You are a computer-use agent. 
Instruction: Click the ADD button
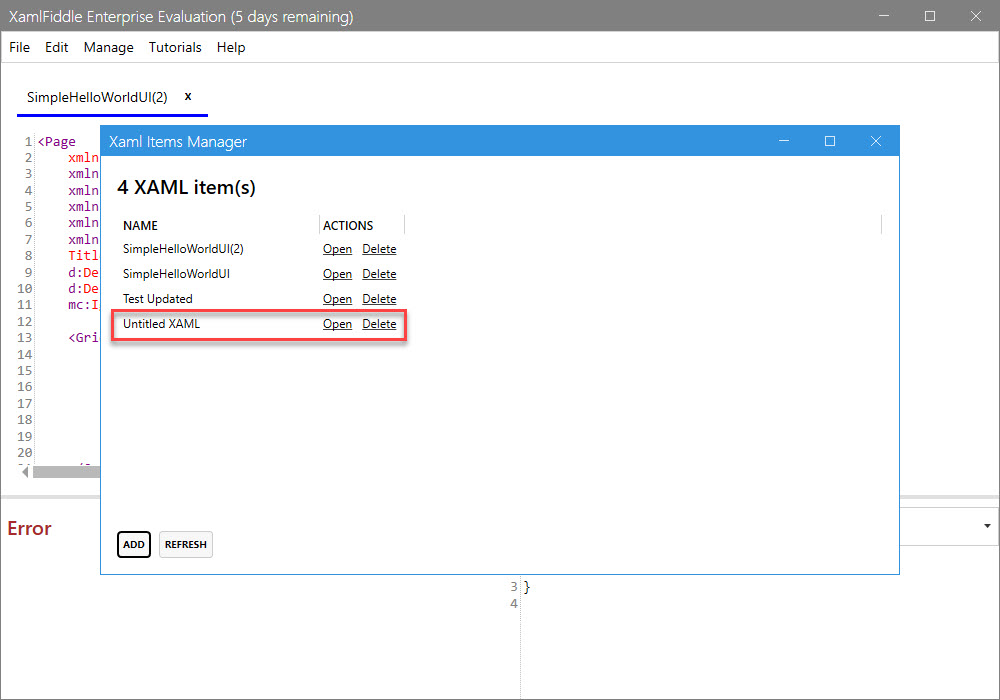(x=134, y=544)
